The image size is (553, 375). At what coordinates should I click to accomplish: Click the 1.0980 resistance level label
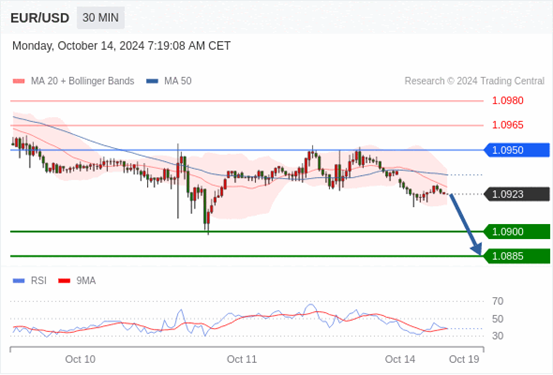coord(508,101)
